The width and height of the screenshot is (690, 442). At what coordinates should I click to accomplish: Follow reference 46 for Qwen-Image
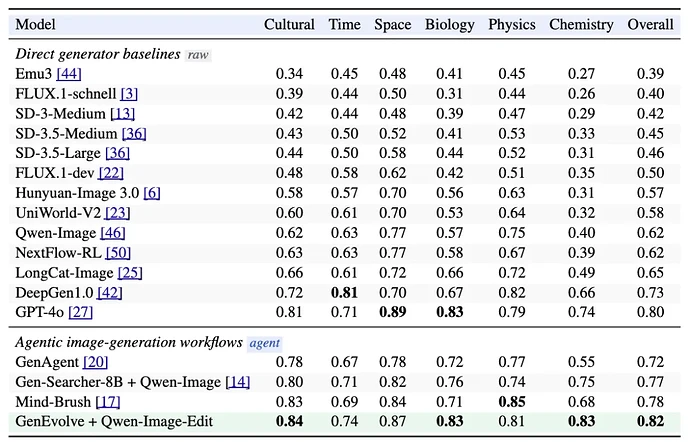113,232
